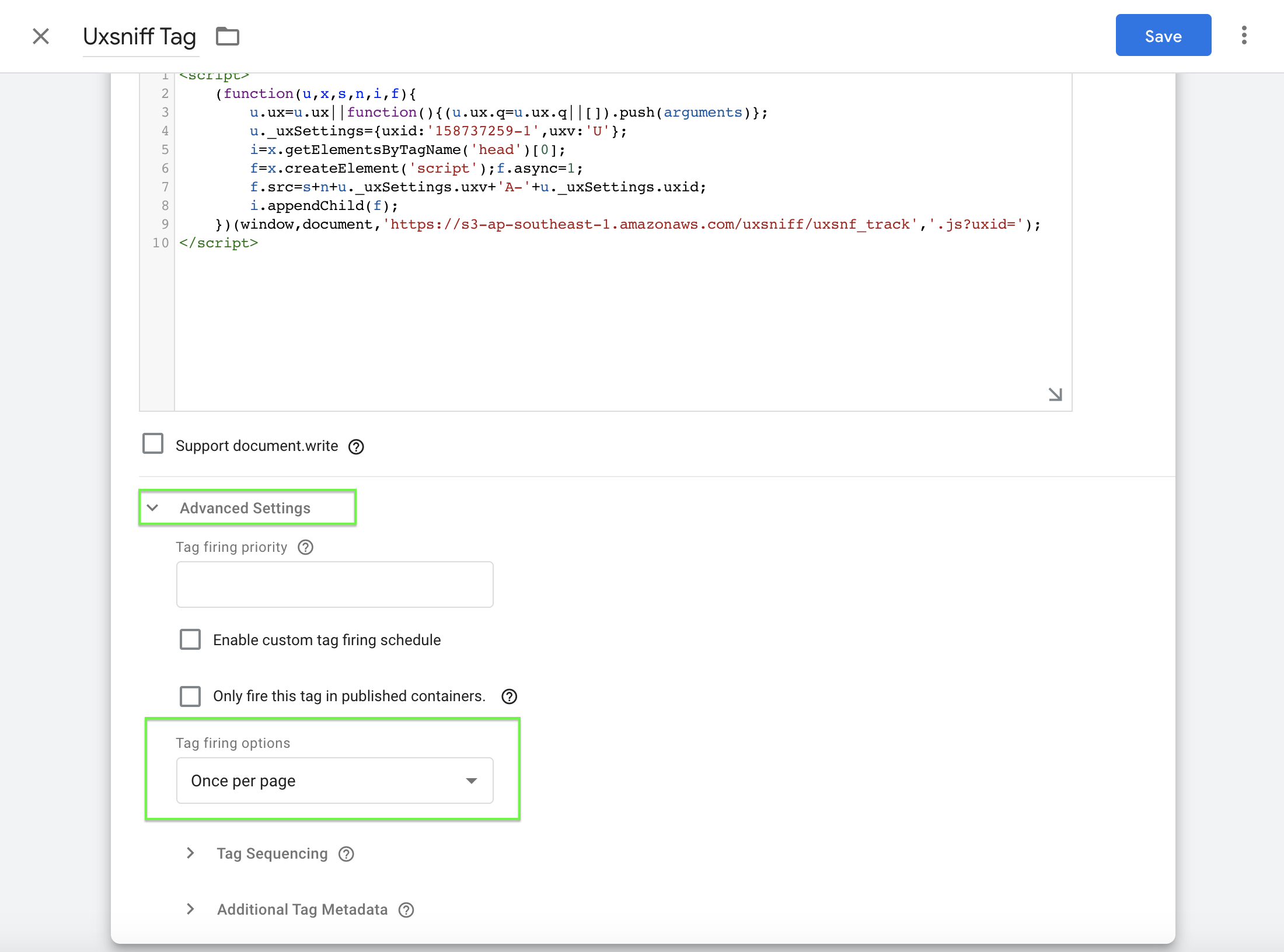Check Only fire this tag in published containers

190,696
